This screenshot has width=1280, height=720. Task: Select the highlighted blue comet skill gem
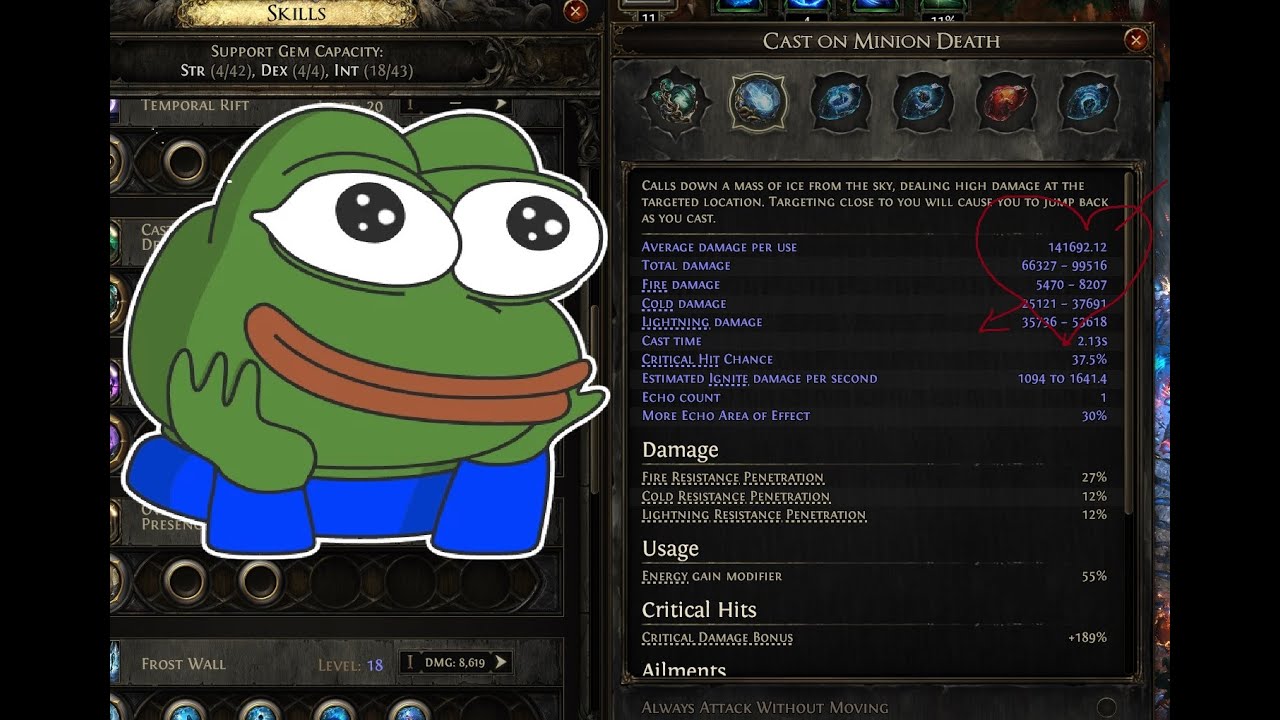point(759,101)
